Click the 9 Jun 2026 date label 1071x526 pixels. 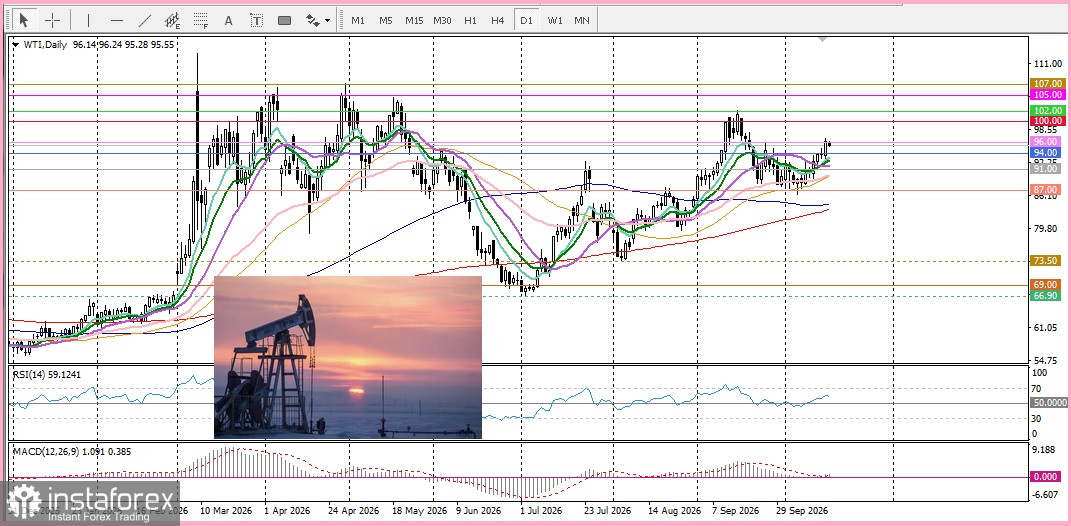(x=480, y=510)
